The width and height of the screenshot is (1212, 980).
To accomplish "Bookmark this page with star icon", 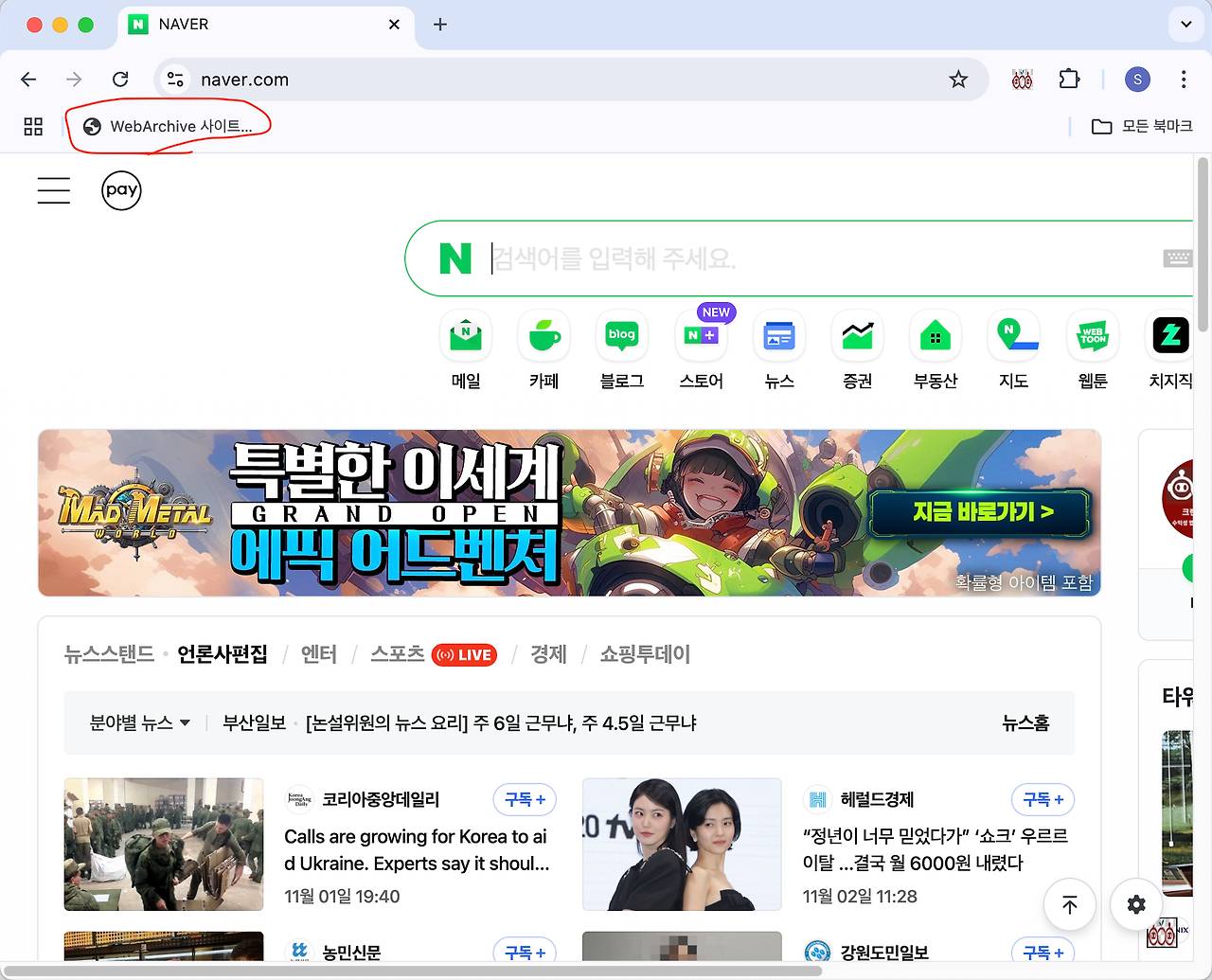I will coord(958,80).
